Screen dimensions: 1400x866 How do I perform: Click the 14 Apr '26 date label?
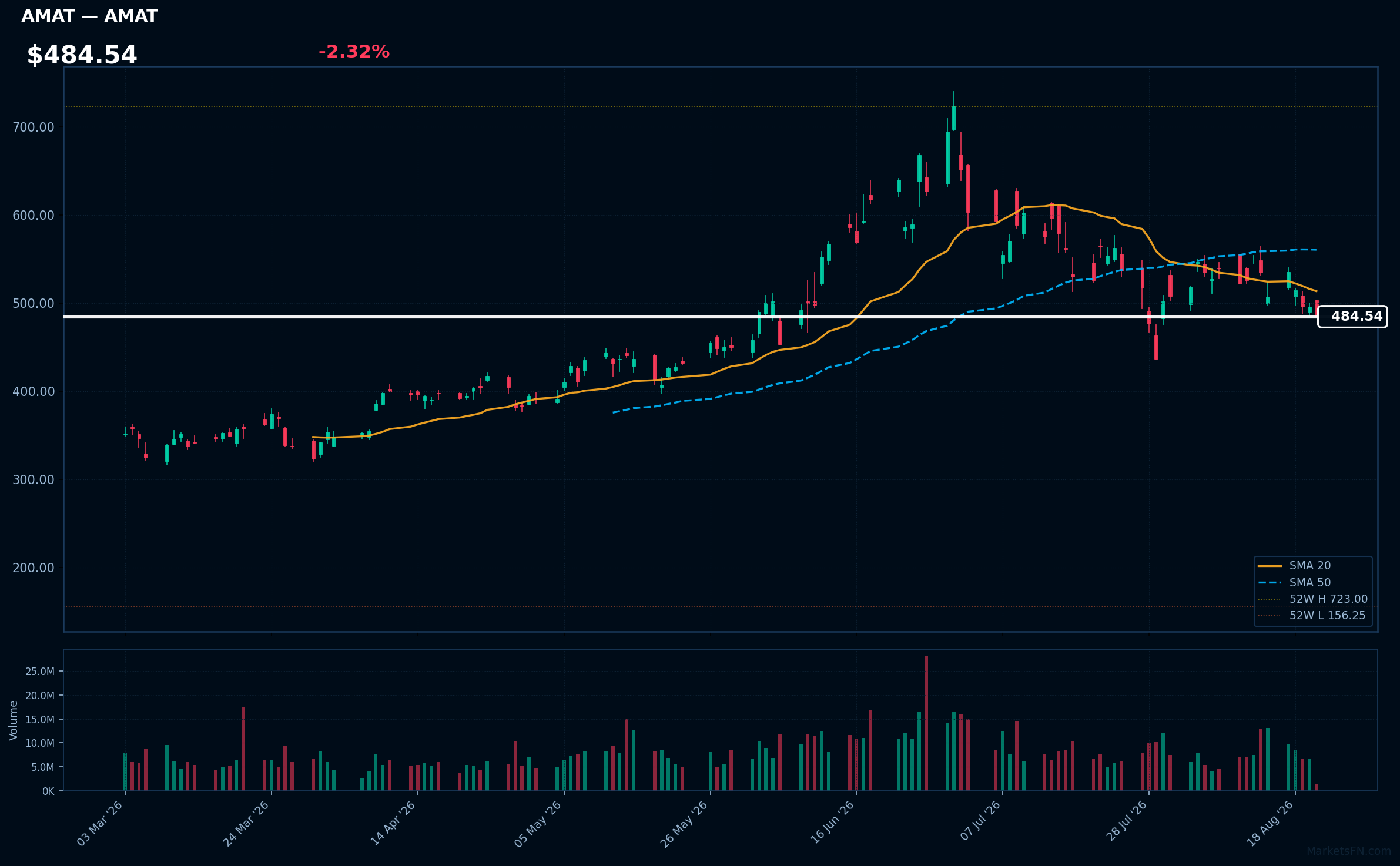(x=393, y=824)
